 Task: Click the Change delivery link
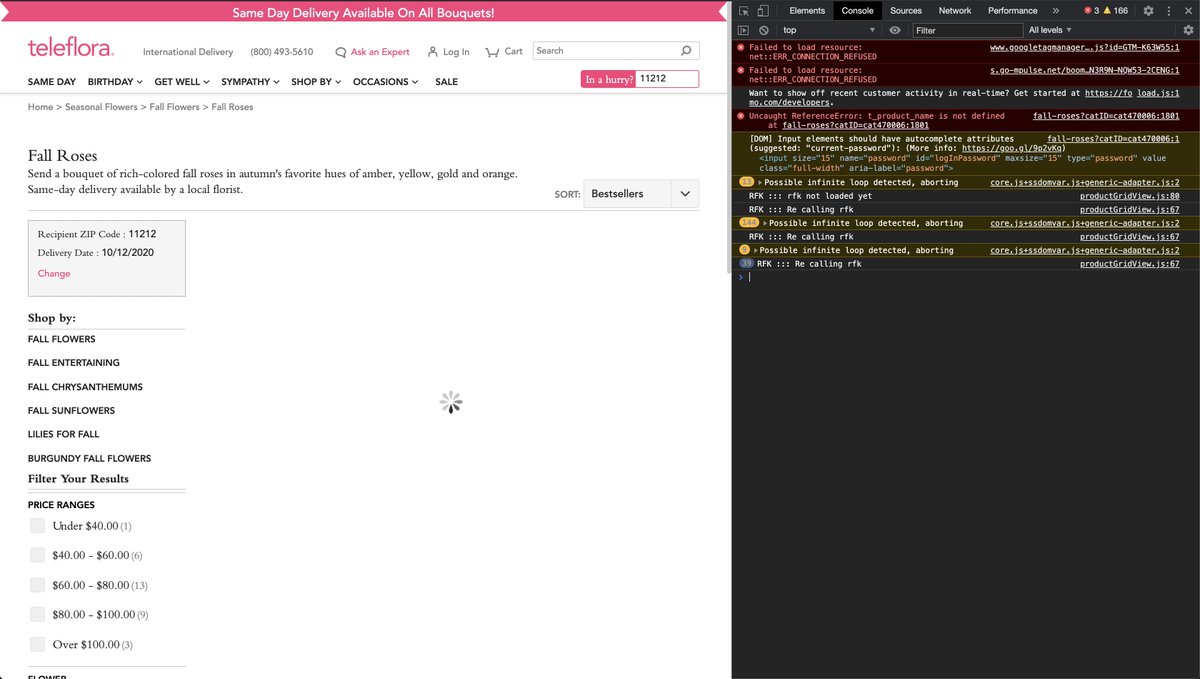coord(54,274)
